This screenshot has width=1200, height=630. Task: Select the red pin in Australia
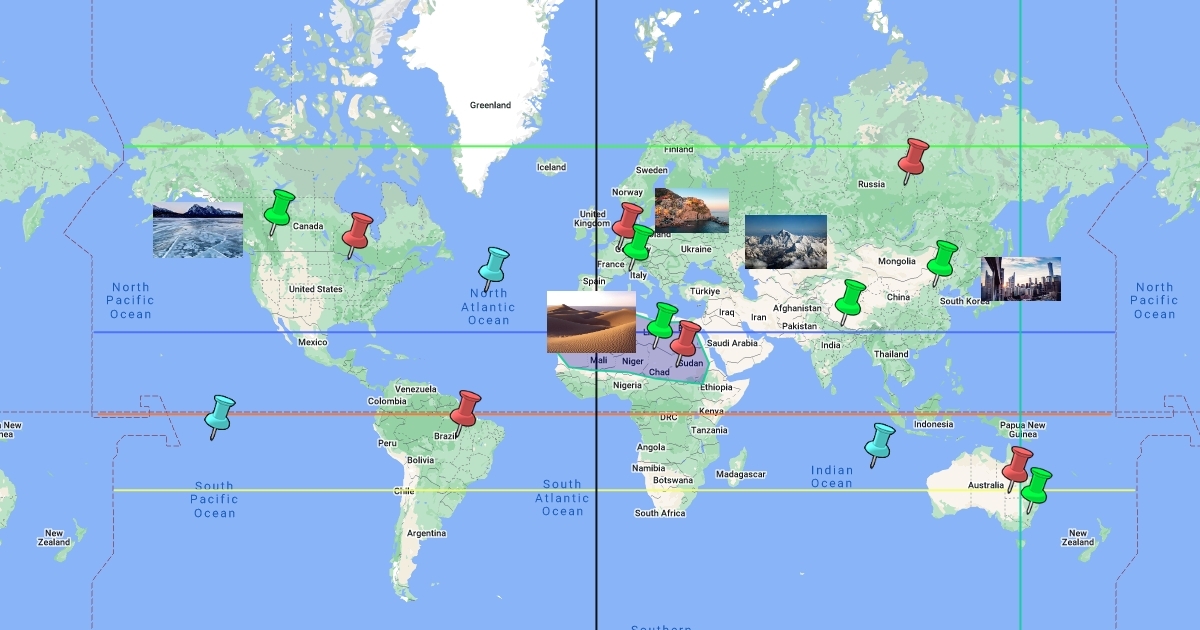[1017, 464]
